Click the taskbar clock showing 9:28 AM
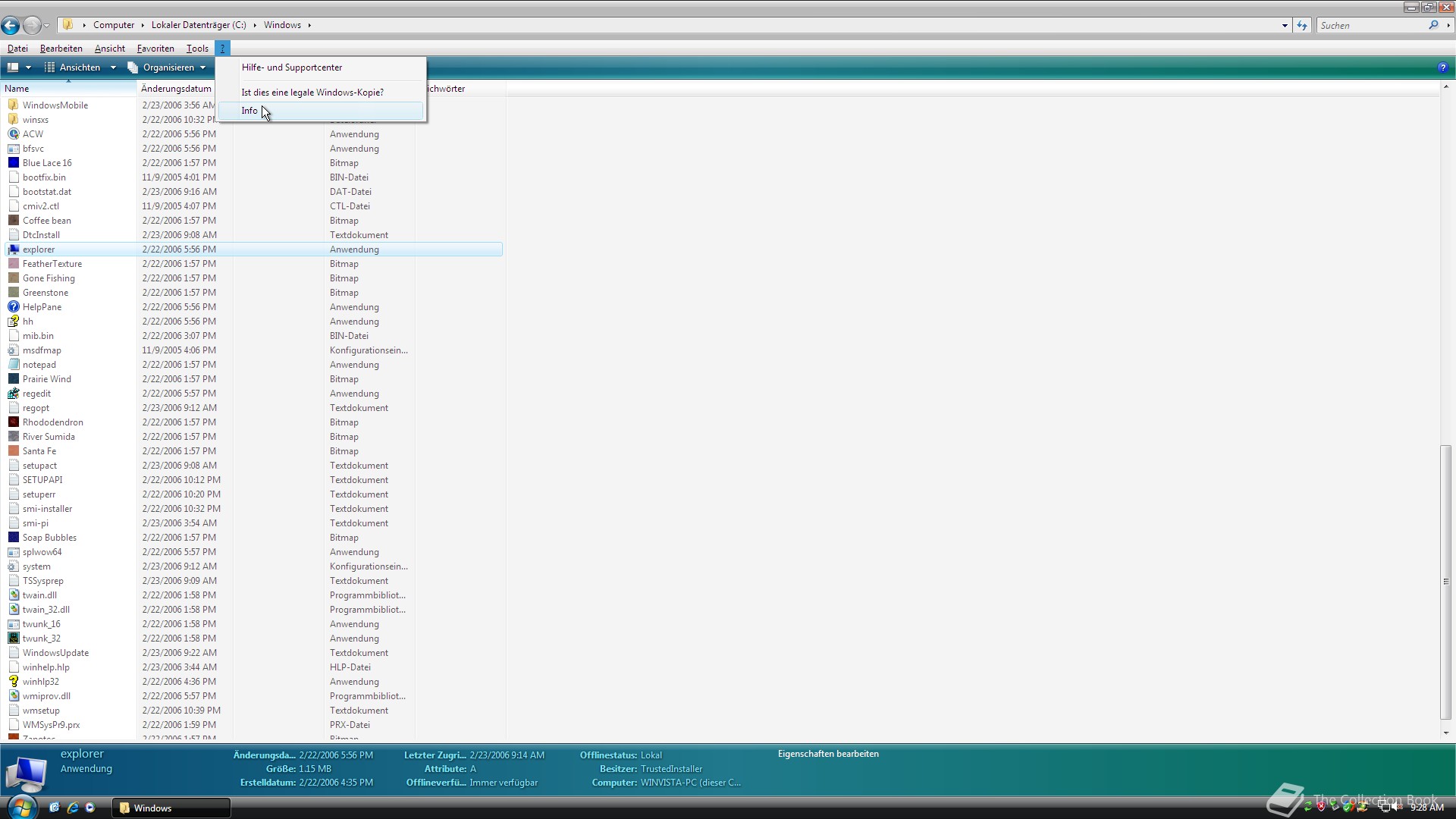 tap(1426, 808)
